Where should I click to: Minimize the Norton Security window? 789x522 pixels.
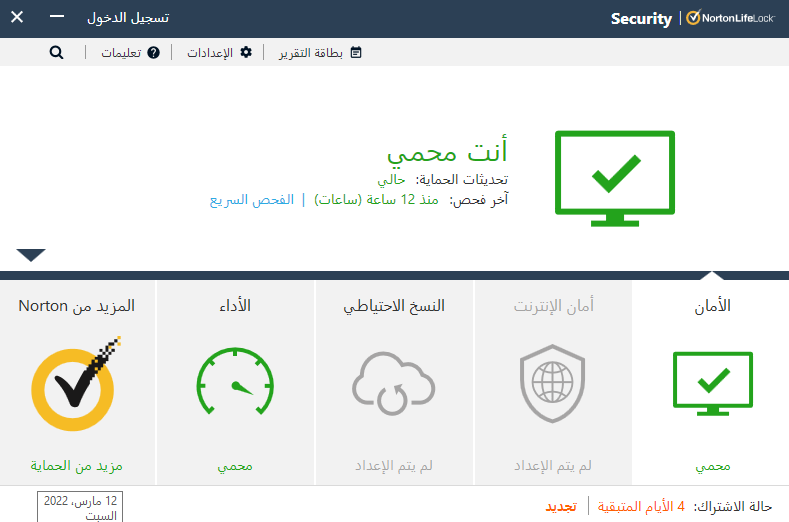click(x=57, y=17)
